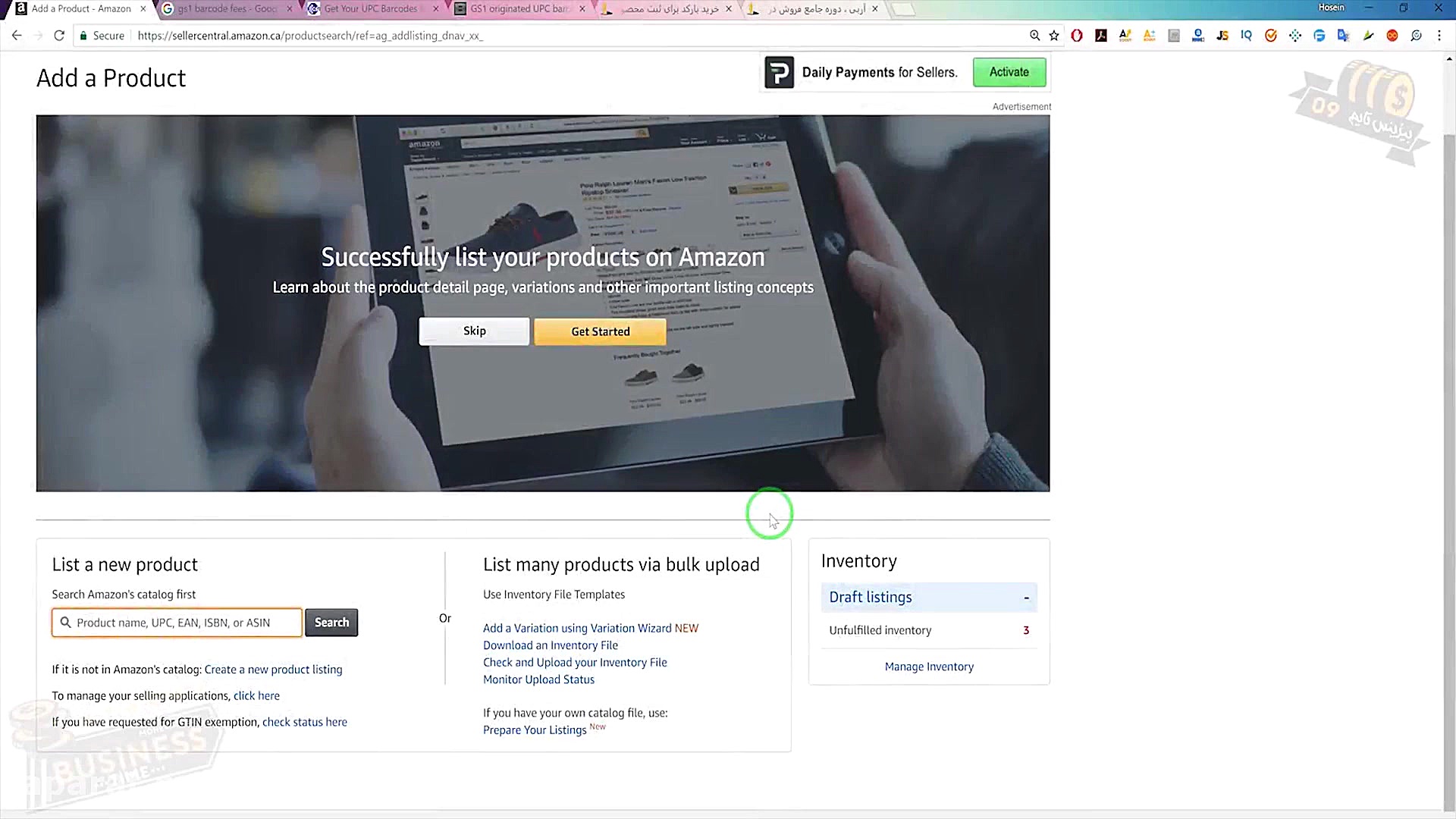Collapse the Draft listings section
This screenshot has height=819, width=1456.
pyautogui.click(x=1026, y=598)
